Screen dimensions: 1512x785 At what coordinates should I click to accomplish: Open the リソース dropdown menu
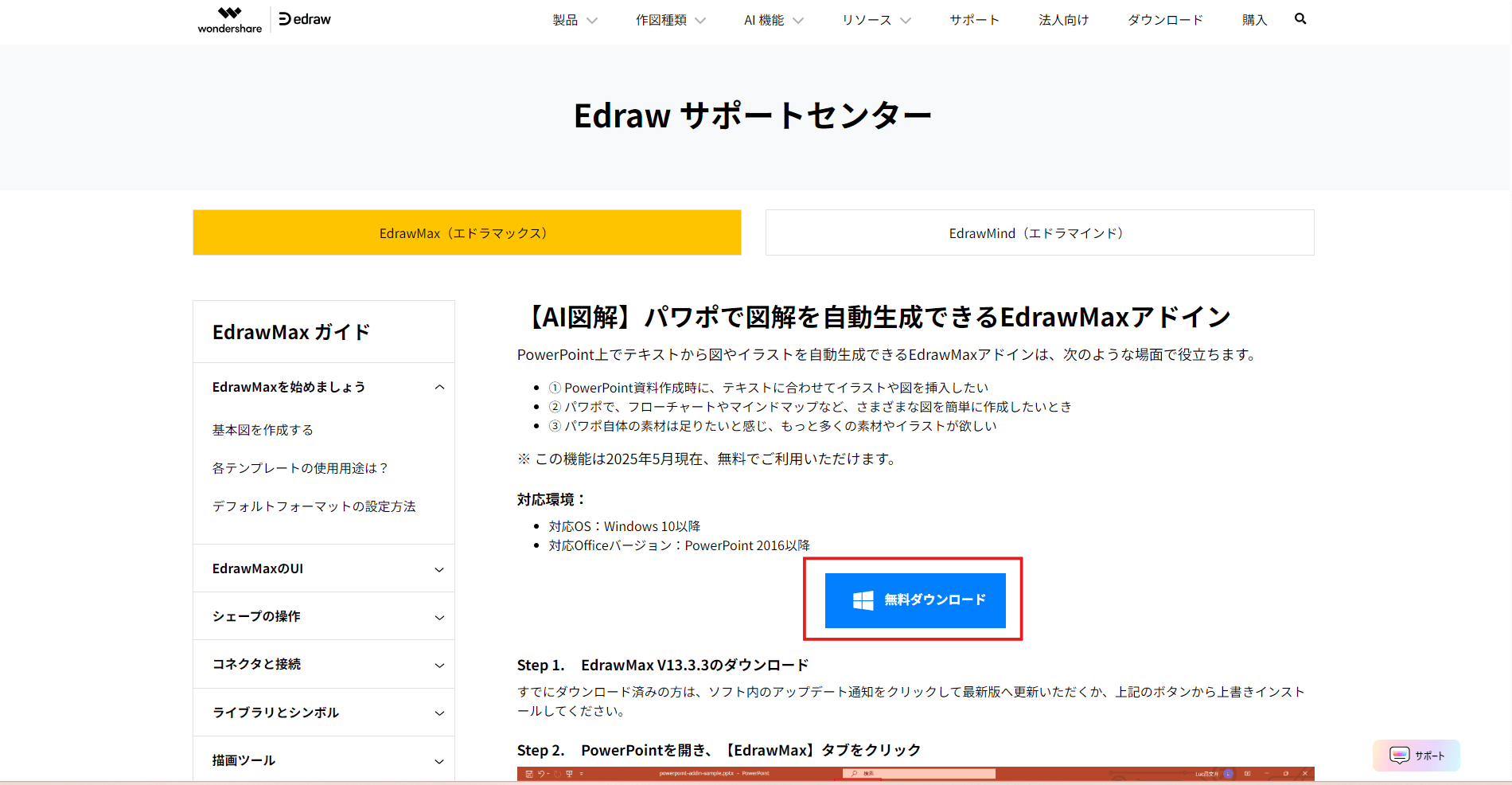coord(876,20)
